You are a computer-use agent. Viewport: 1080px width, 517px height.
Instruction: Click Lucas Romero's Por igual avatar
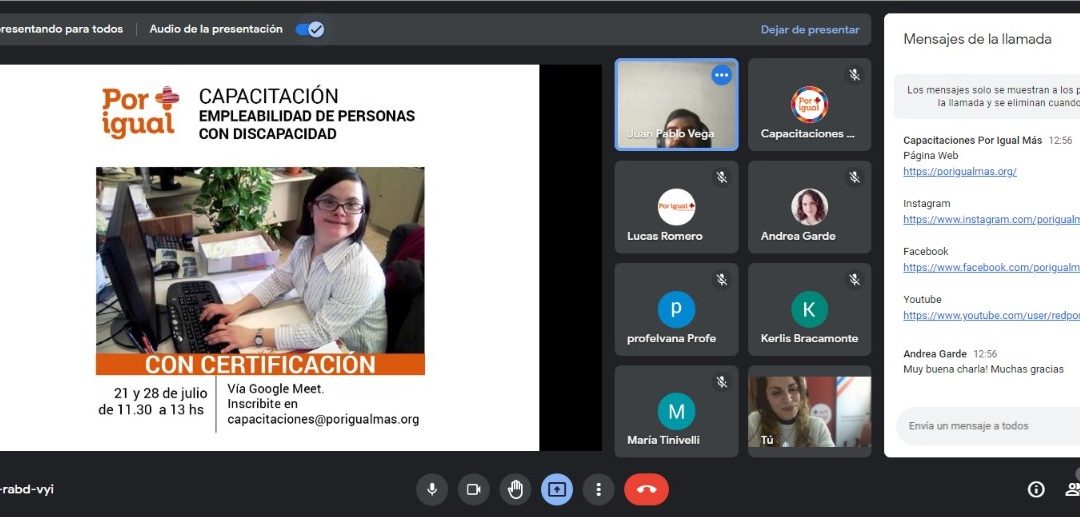676,207
